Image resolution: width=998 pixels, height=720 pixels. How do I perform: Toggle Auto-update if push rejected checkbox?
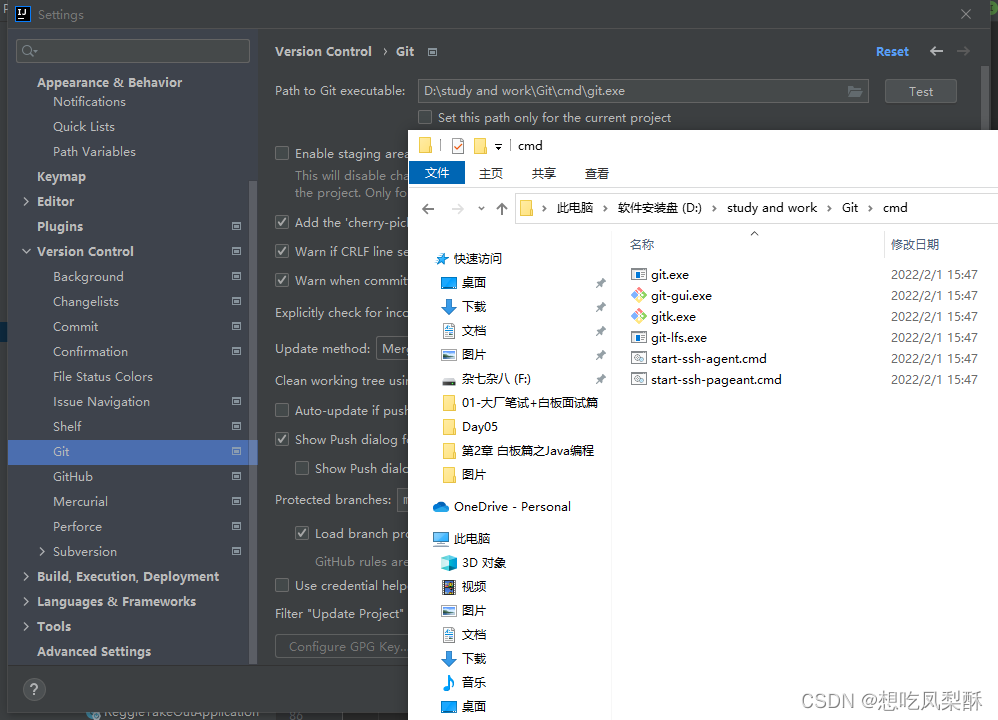[282, 410]
